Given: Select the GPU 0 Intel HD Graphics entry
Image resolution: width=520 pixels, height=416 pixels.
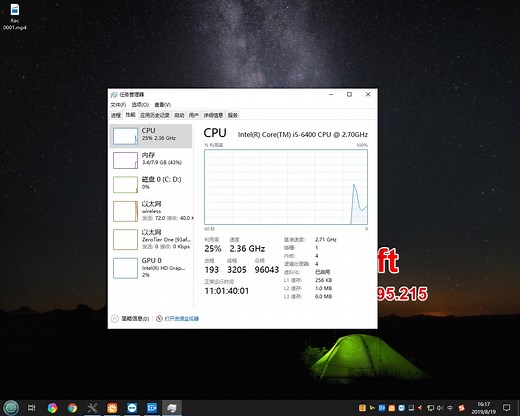Looking at the screenshot, I should (151, 268).
